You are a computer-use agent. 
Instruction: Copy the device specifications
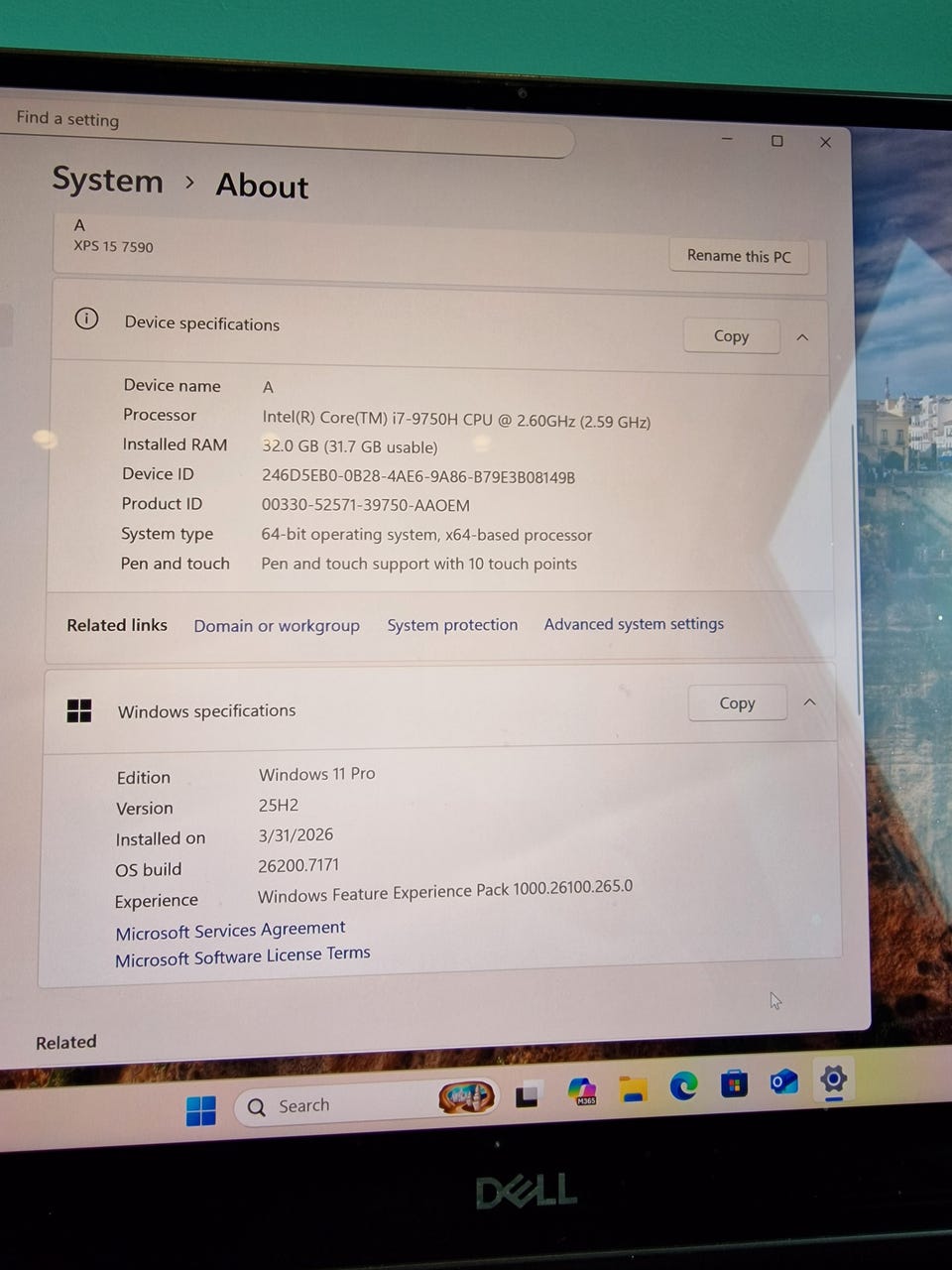pos(732,336)
